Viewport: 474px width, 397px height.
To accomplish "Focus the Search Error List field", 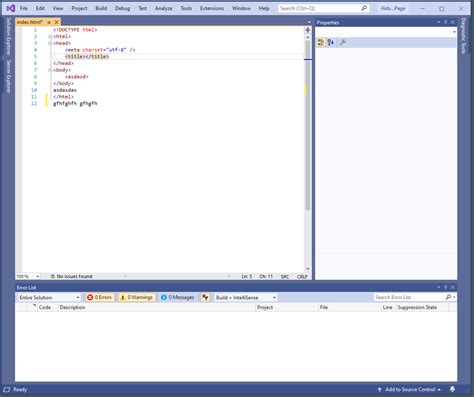I will coord(409,297).
